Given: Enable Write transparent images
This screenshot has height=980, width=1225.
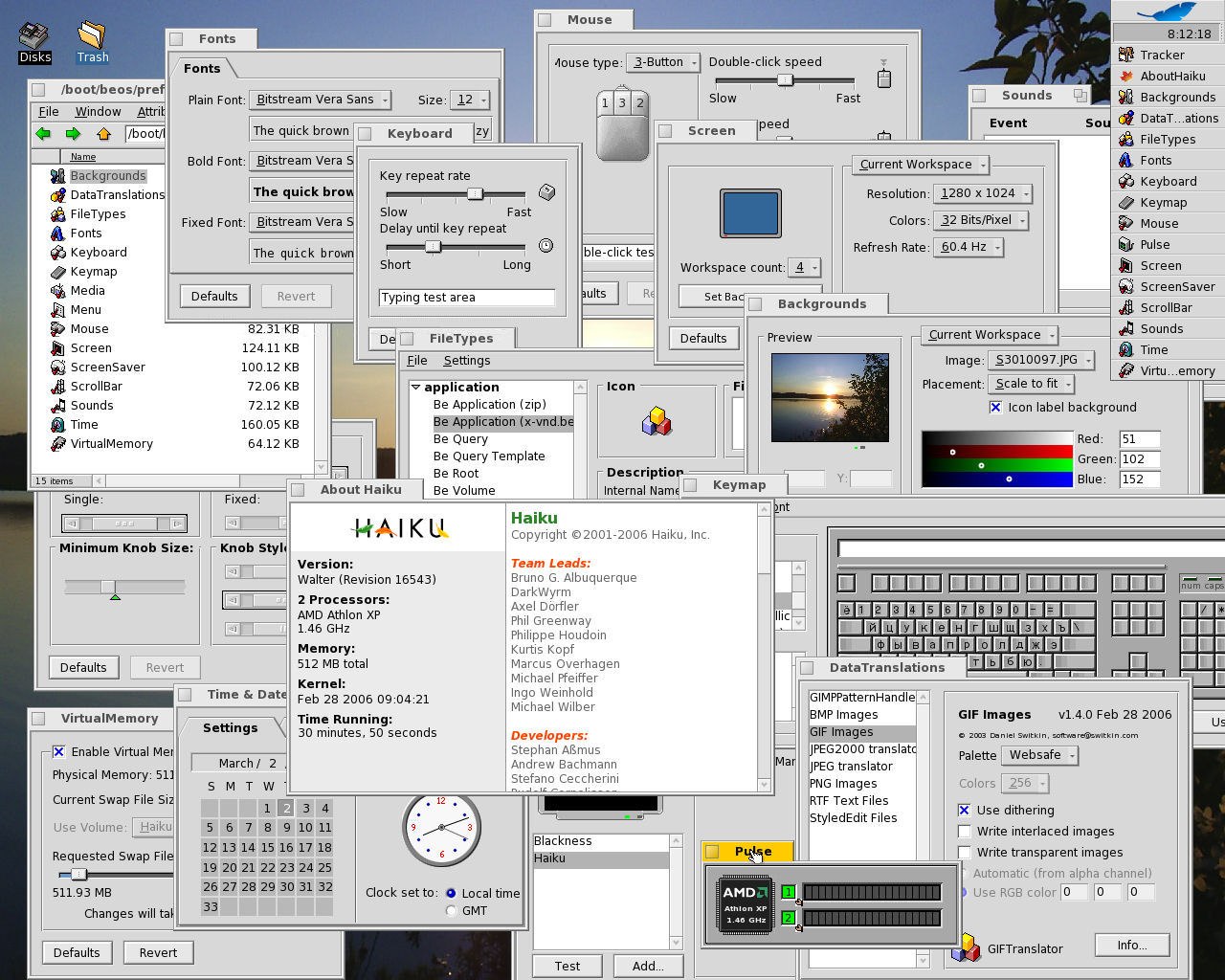Looking at the screenshot, I should [964, 852].
